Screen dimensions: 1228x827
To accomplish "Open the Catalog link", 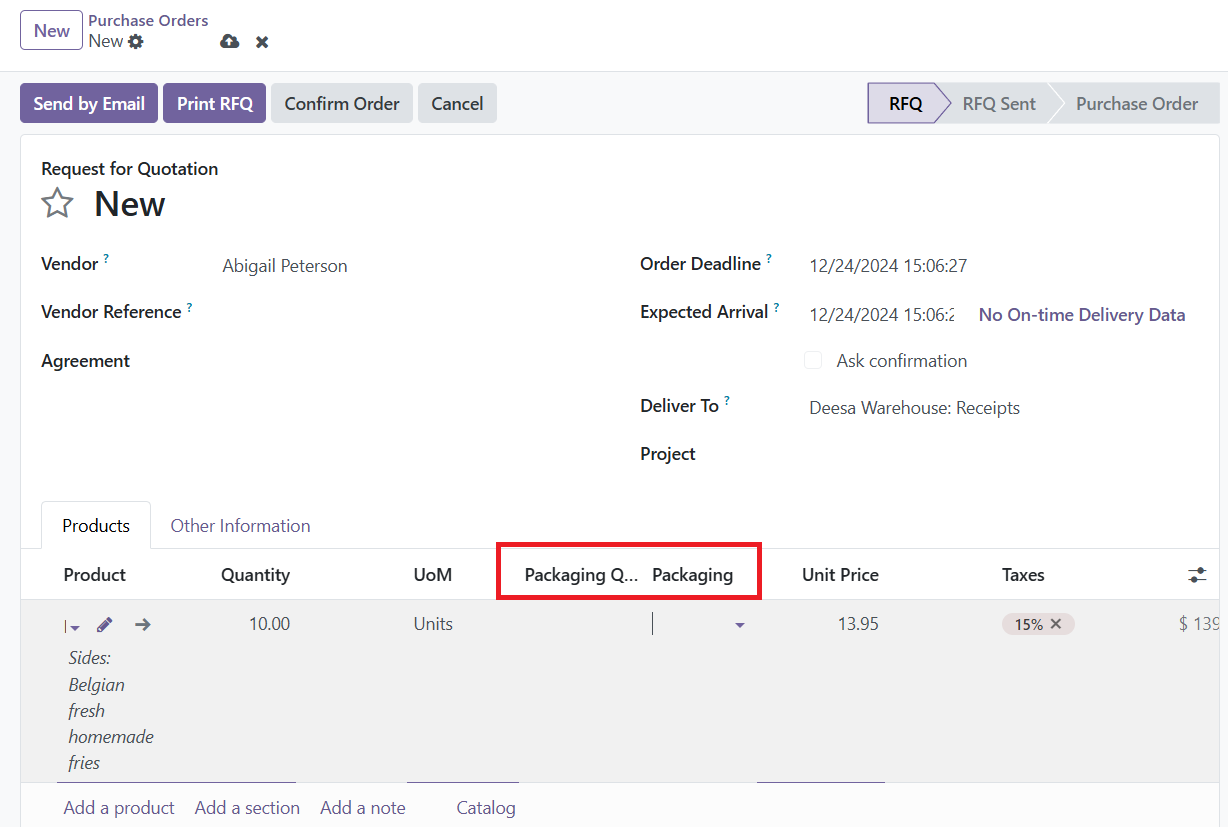I will tap(486, 808).
